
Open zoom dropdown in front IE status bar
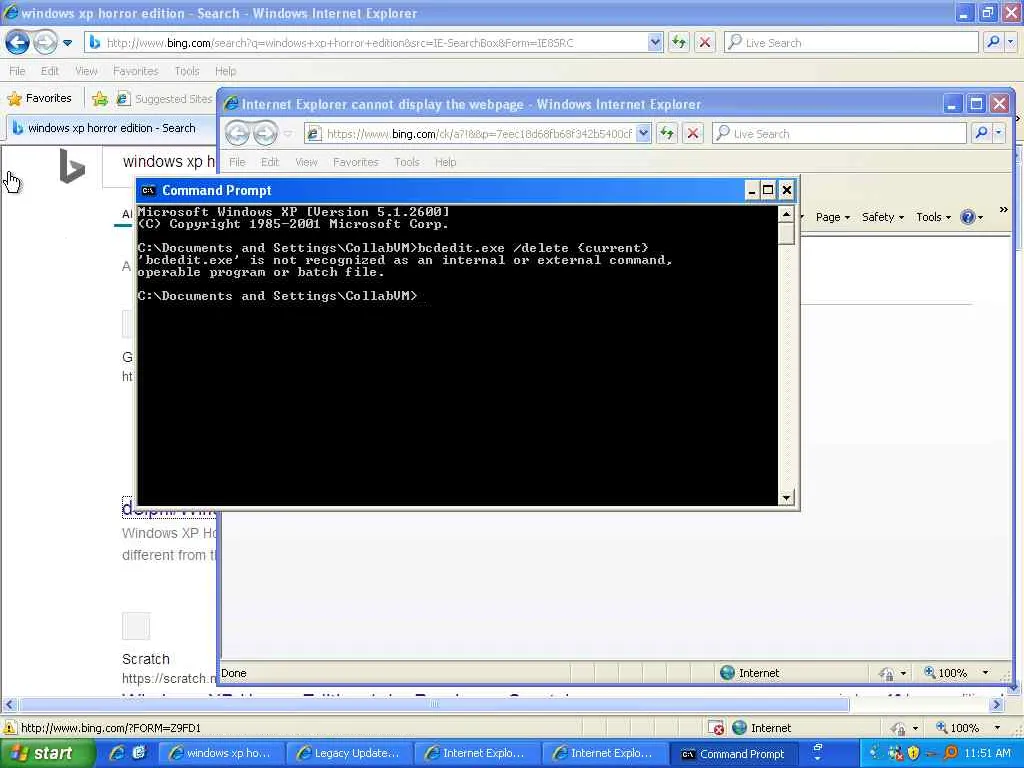(985, 673)
